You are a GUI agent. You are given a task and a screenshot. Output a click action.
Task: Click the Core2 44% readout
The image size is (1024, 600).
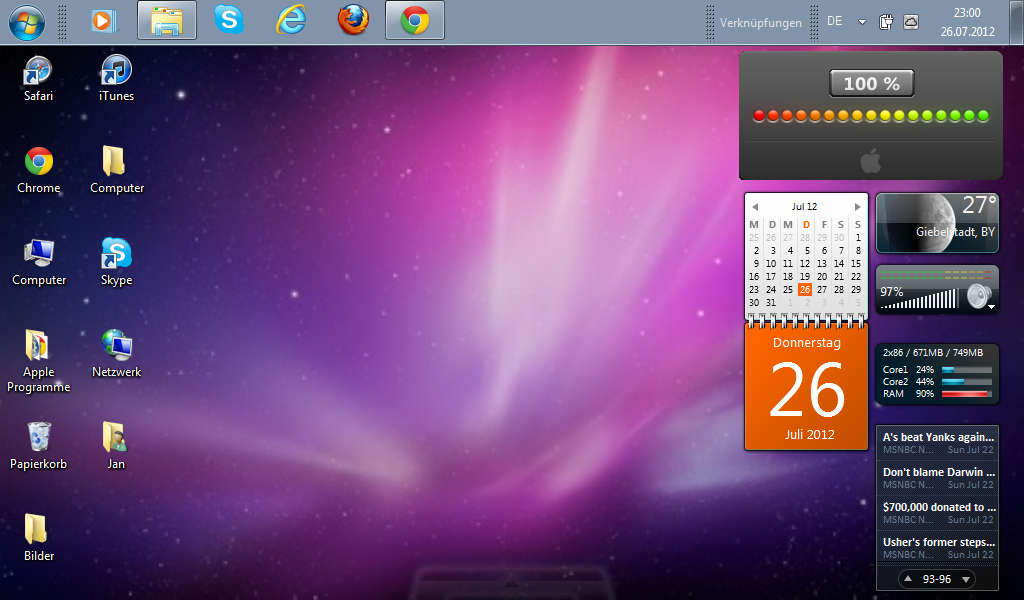coord(908,381)
